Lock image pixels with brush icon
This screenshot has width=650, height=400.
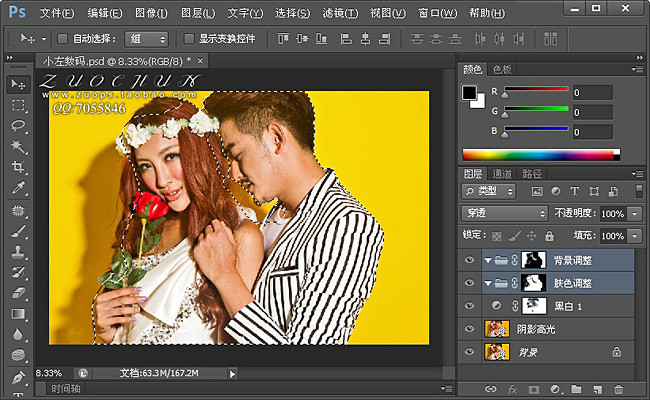pyautogui.click(x=514, y=236)
